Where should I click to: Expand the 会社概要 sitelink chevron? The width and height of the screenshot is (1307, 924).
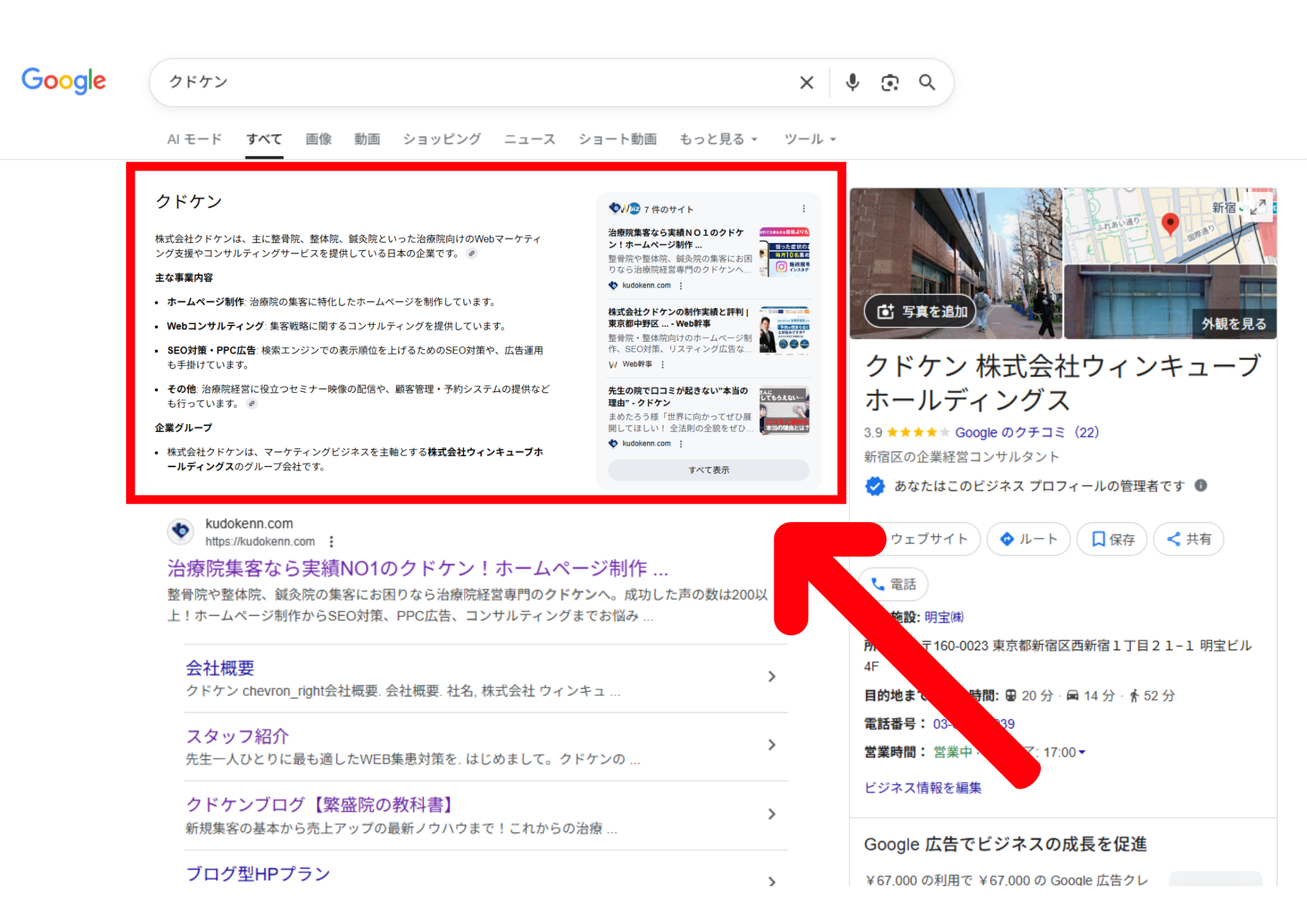pyautogui.click(x=772, y=676)
